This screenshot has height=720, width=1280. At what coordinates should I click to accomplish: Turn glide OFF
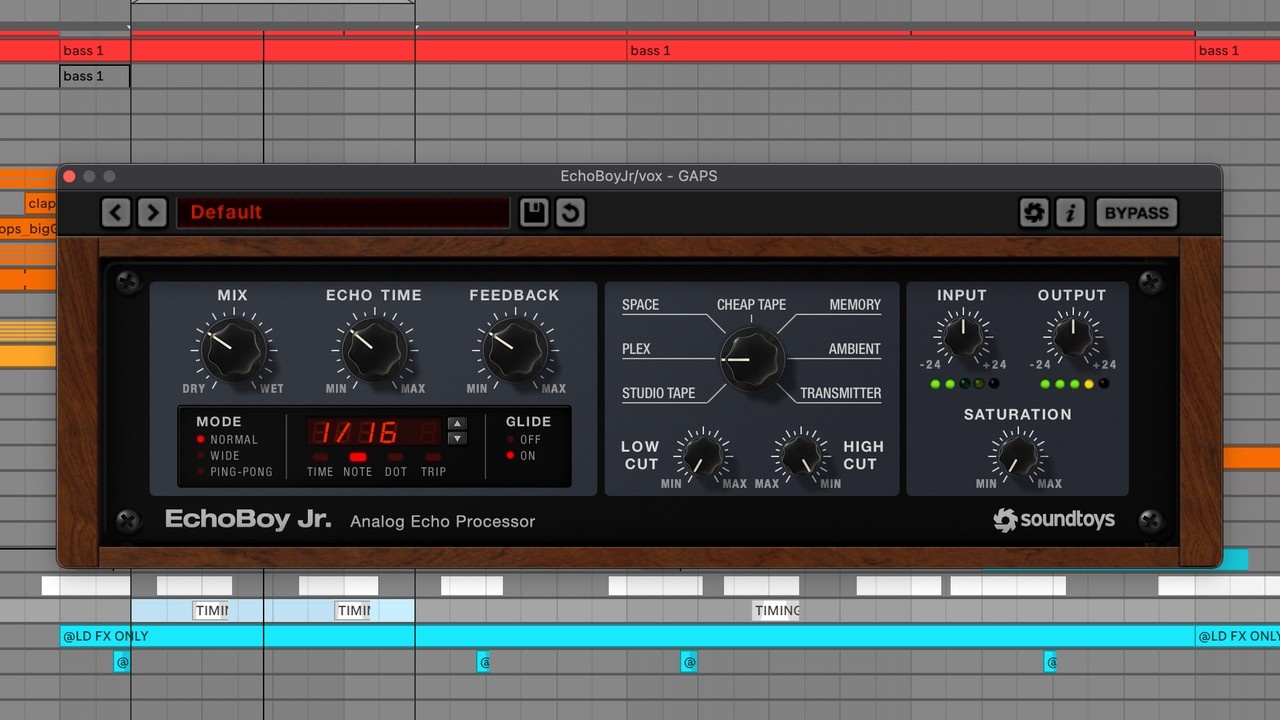pos(523,440)
